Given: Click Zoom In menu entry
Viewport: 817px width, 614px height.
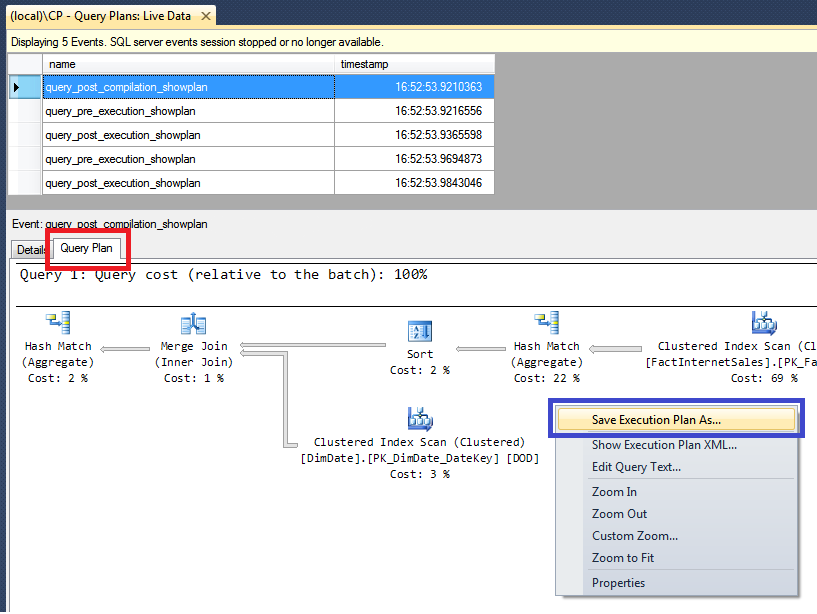Looking at the screenshot, I should point(614,492).
